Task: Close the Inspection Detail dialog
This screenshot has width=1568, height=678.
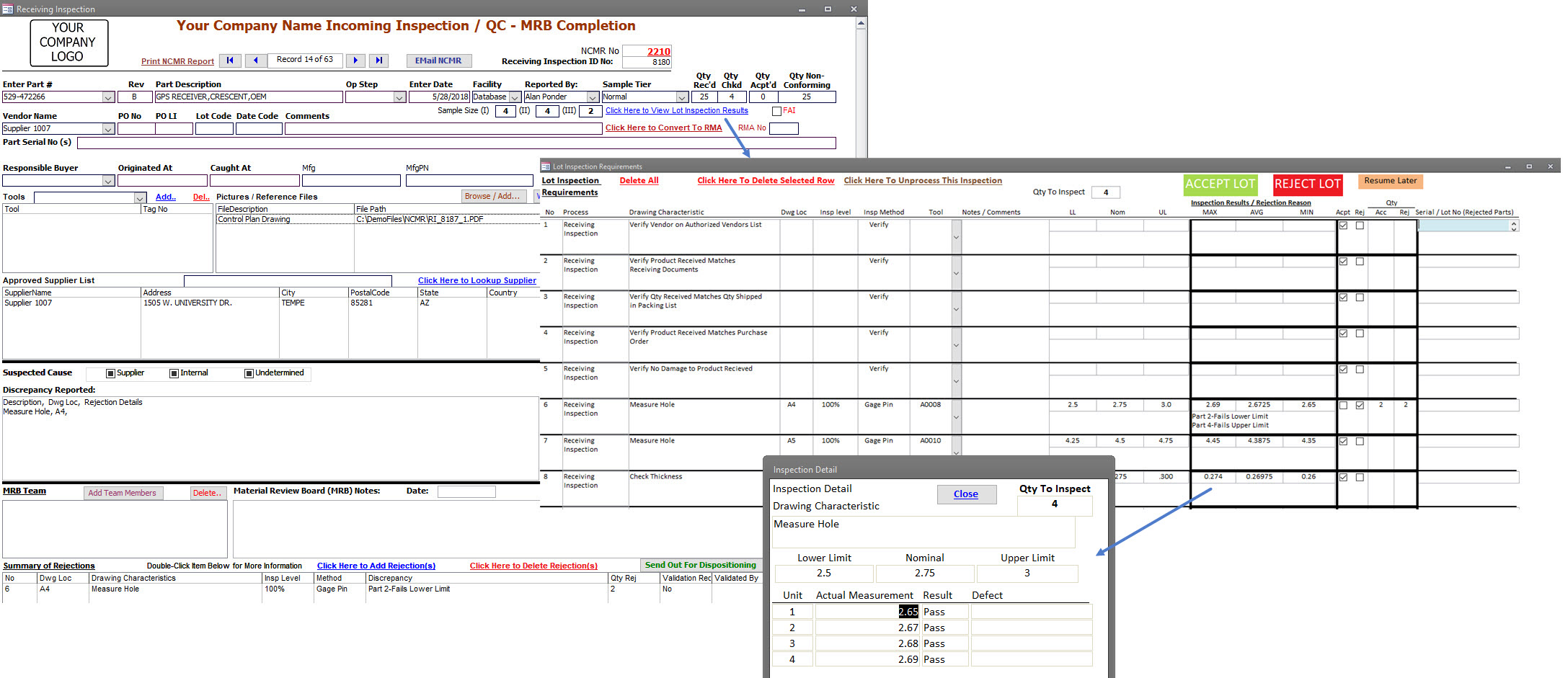Action: [x=966, y=494]
